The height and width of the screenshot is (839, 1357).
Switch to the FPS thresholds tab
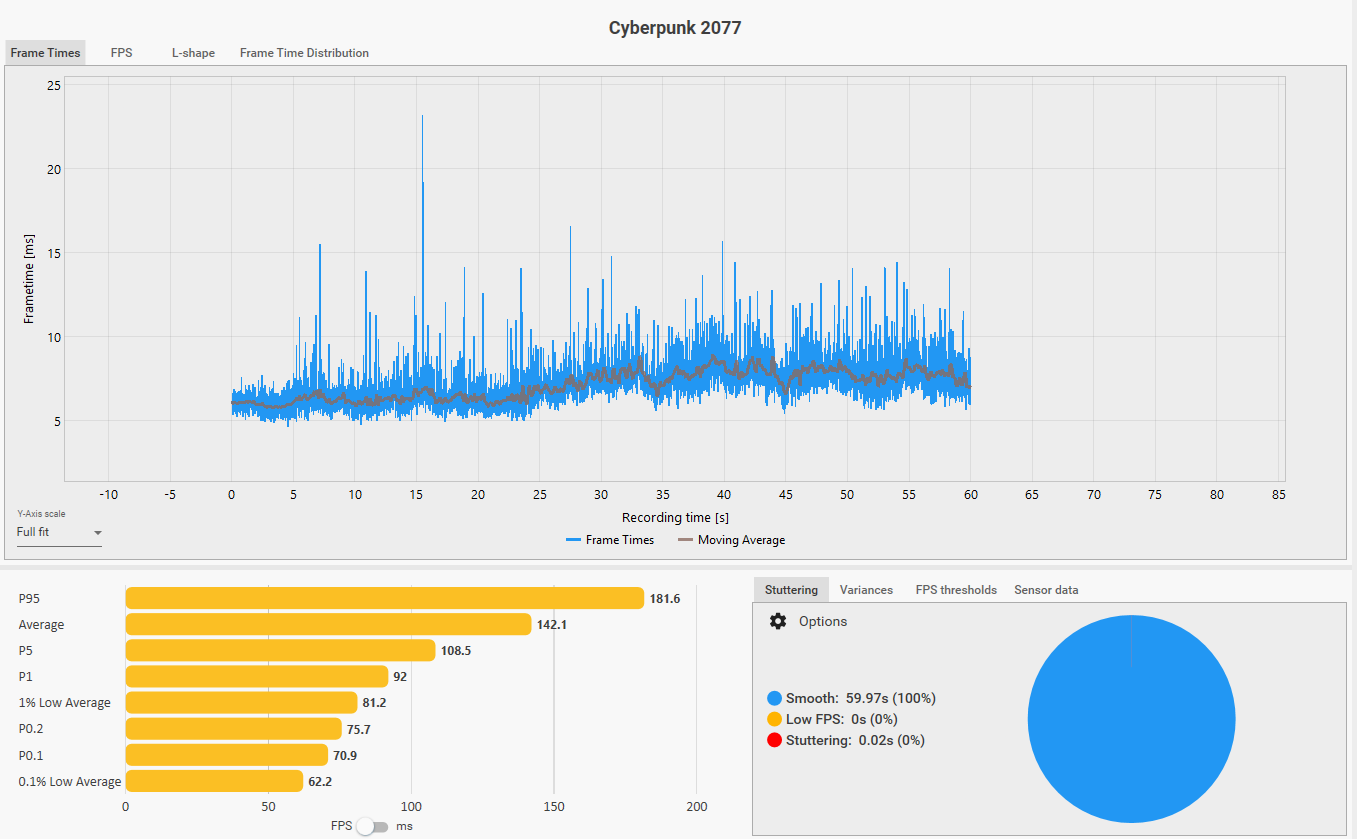[956, 590]
